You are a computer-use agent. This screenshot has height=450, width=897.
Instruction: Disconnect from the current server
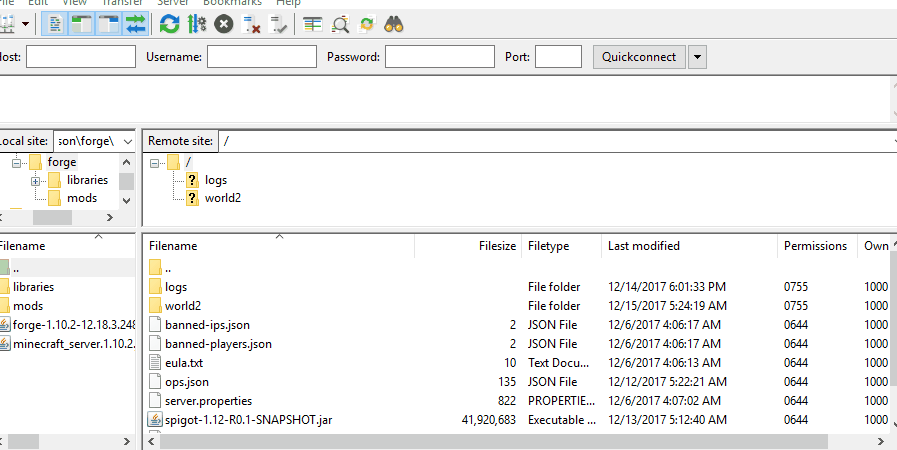click(x=251, y=24)
